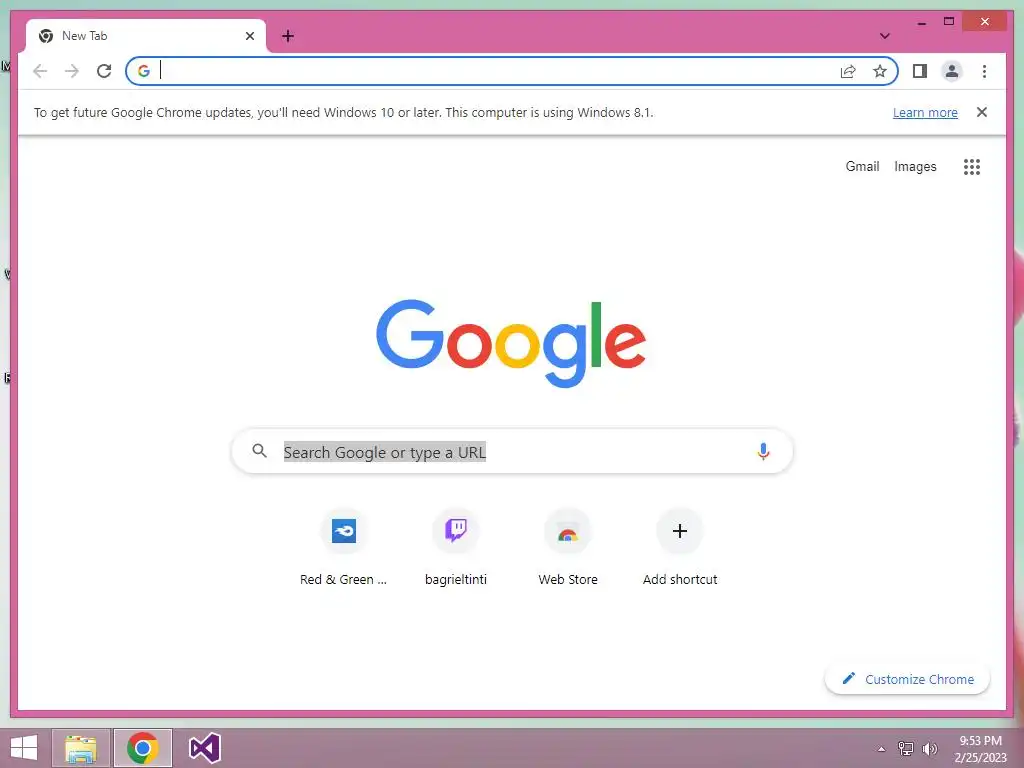Click the Chrome taskbar icon
Image resolution: width=1024 pixels, height=768 pixels.
click(142, 748)
